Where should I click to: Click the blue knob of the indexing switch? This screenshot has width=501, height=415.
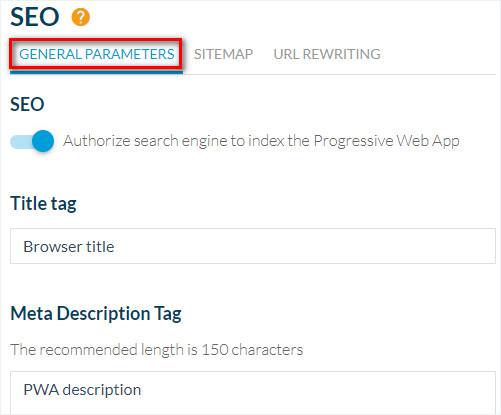(x=43, y=141)
